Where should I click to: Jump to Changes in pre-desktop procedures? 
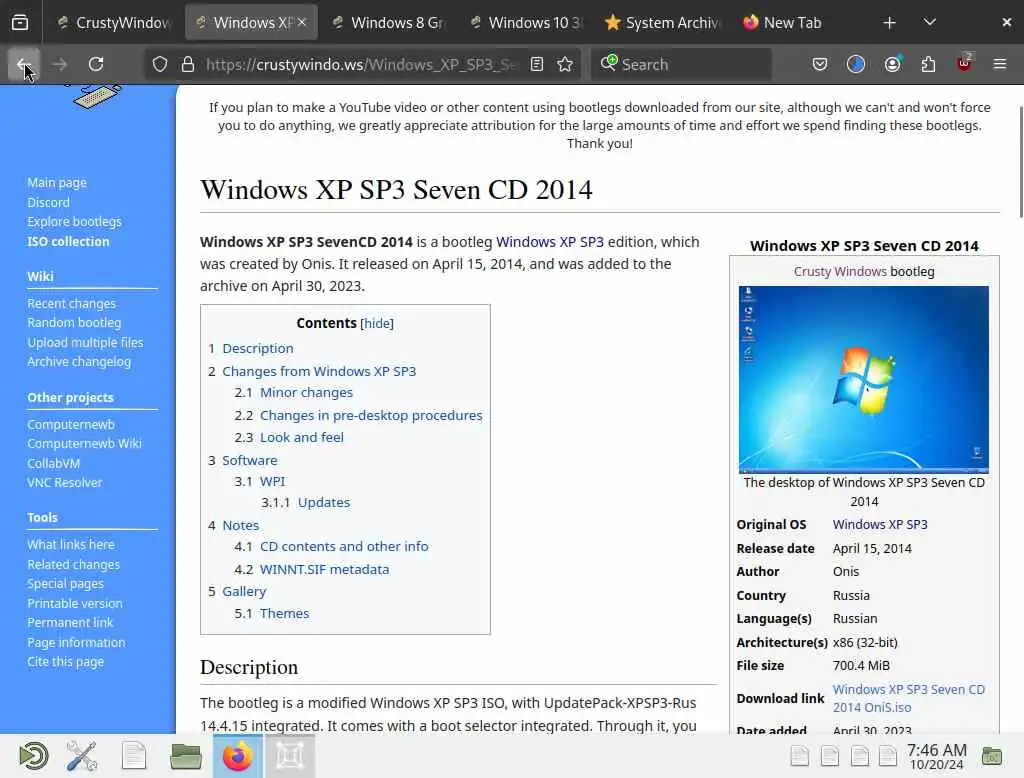point(371,415)
